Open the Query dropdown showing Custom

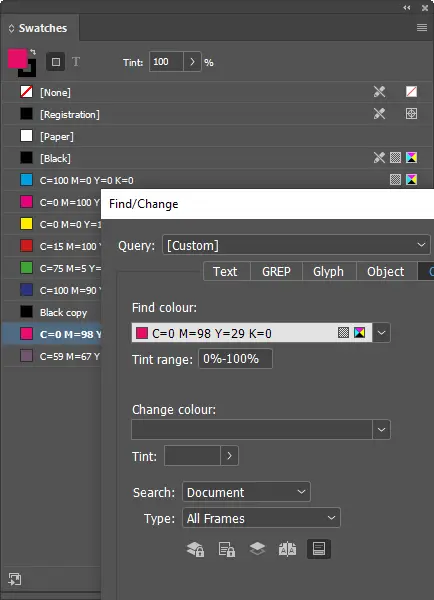pyautogui.click(x=297, y=245)
